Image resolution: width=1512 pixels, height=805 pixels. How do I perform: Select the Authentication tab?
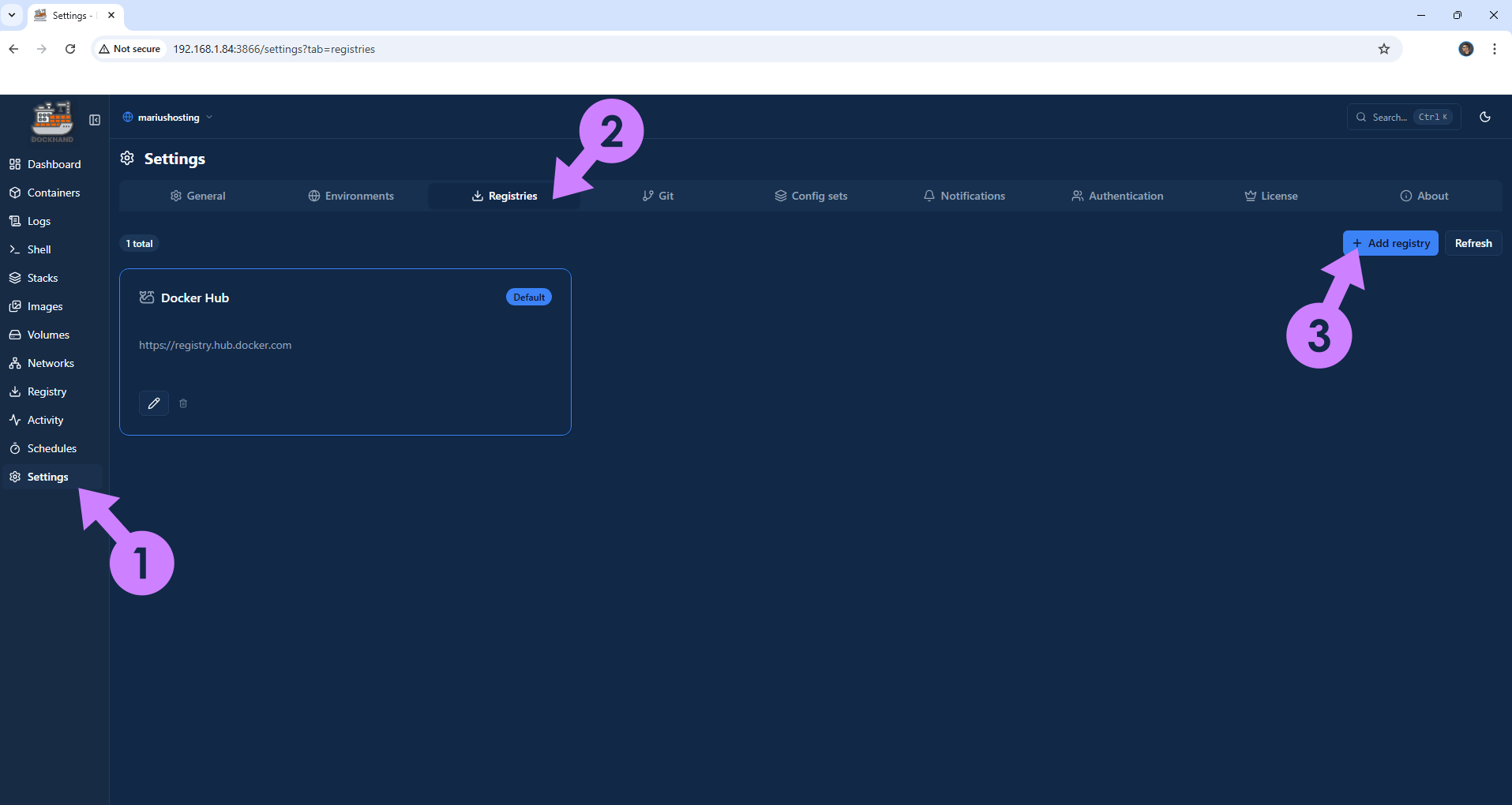pyautogui.click(x=1117, y=196)
